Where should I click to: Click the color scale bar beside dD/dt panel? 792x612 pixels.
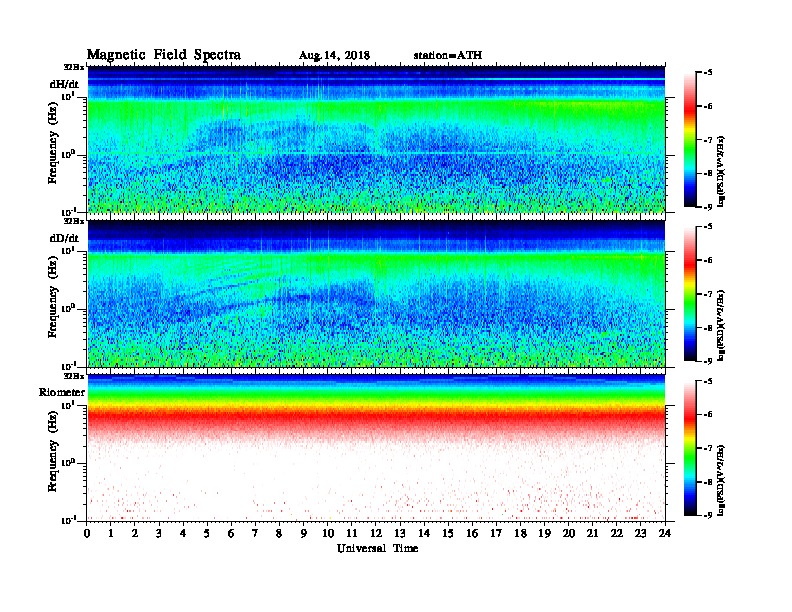coord(690,294)
